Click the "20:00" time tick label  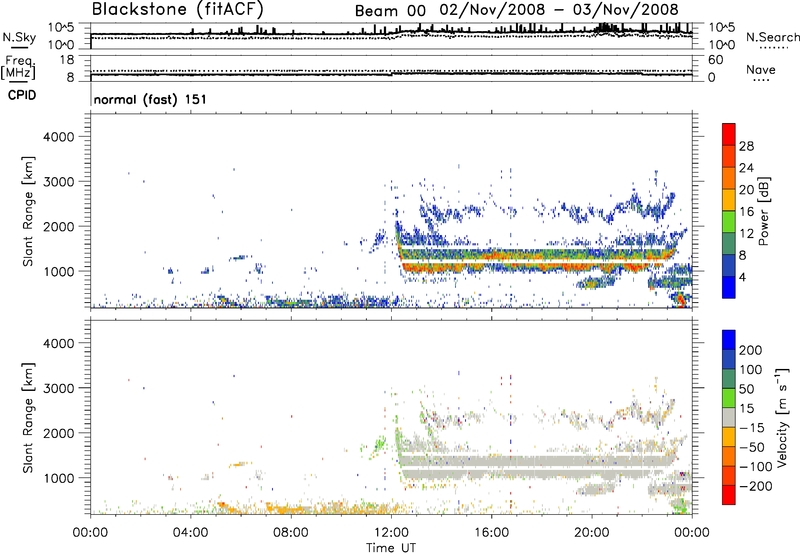point(592,533)
